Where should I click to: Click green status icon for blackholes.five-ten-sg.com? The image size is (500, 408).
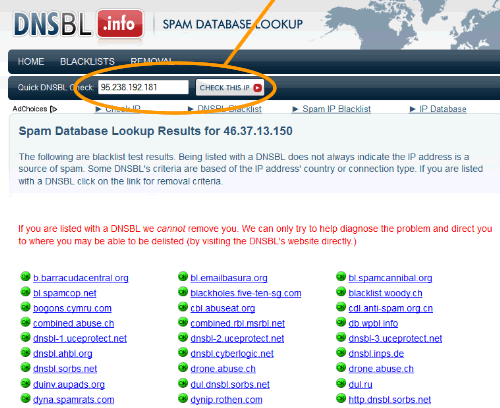[183, 292]
